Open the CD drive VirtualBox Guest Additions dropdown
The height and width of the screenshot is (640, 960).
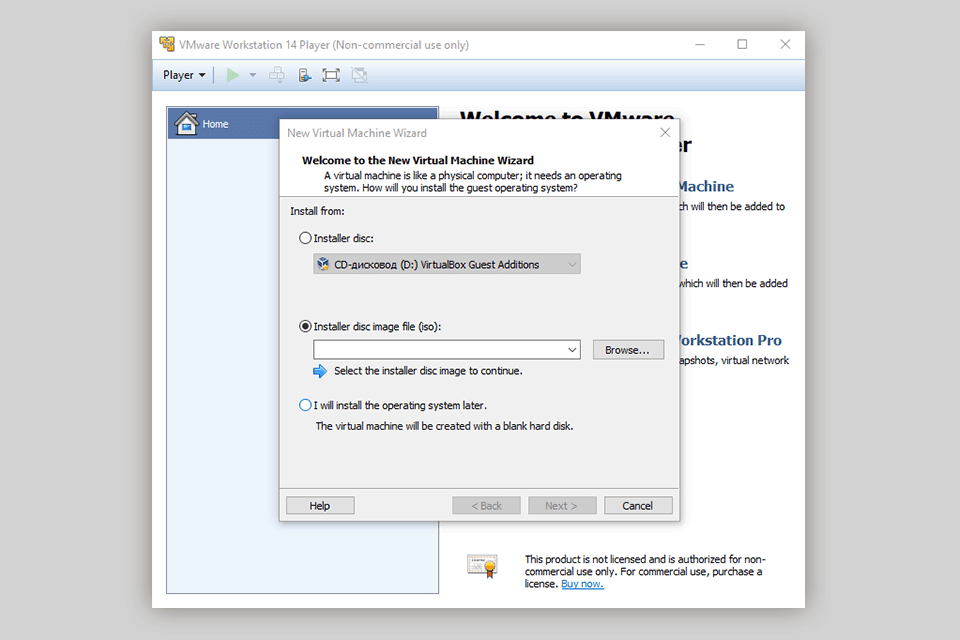447,264
